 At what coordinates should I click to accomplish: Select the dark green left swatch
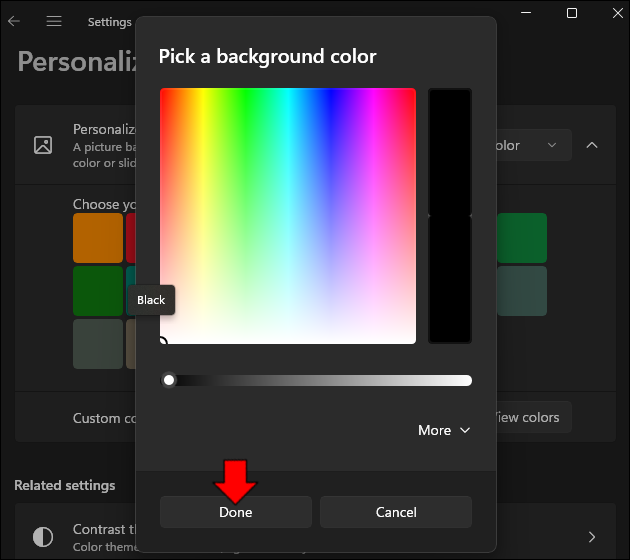(97, 291)
